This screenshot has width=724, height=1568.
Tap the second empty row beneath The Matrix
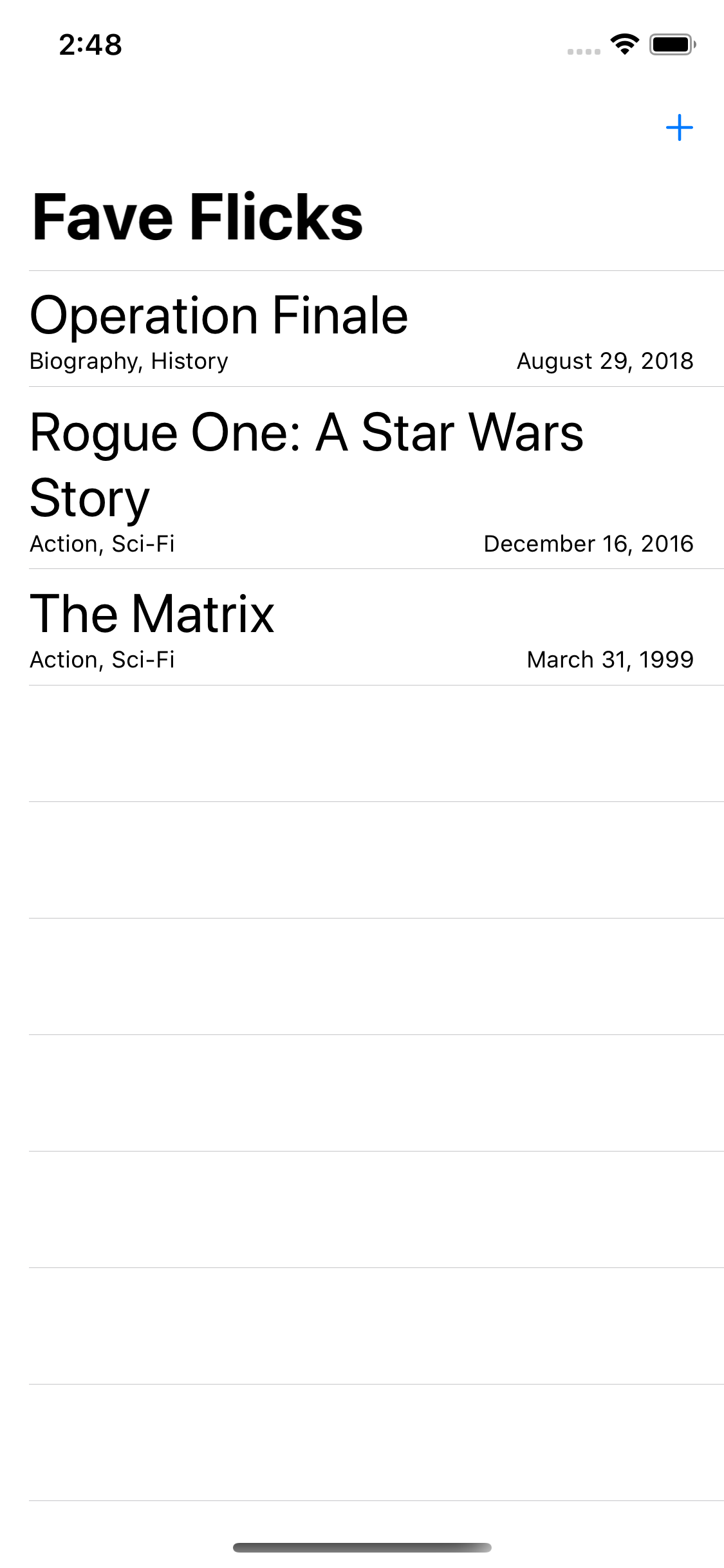click(x=376, y=860)
